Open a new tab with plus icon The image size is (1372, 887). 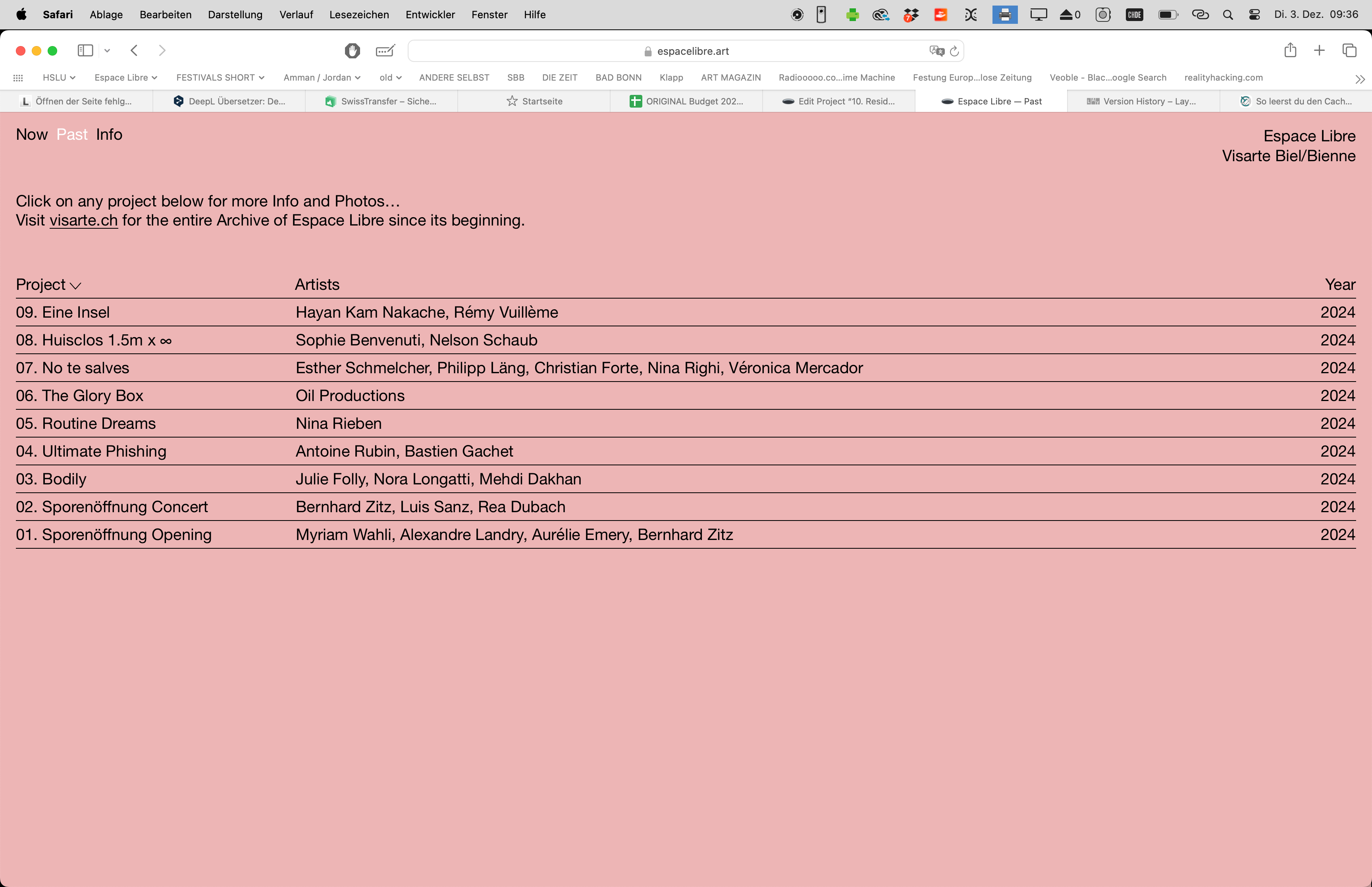tap(1319, 51)
